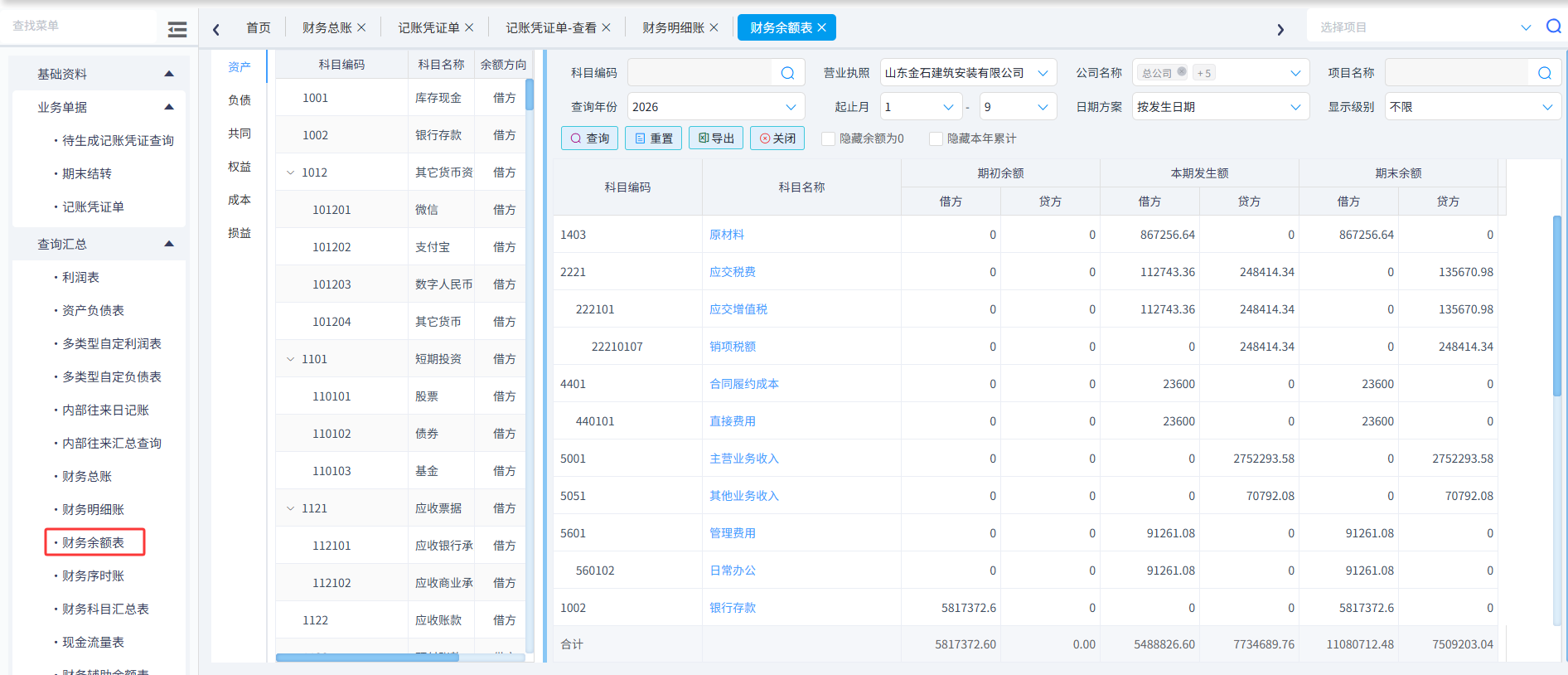Collapse the 基础资料 menu section
Image resolution: width=1568 pixels, height=675 pixels.
(169, 74)
